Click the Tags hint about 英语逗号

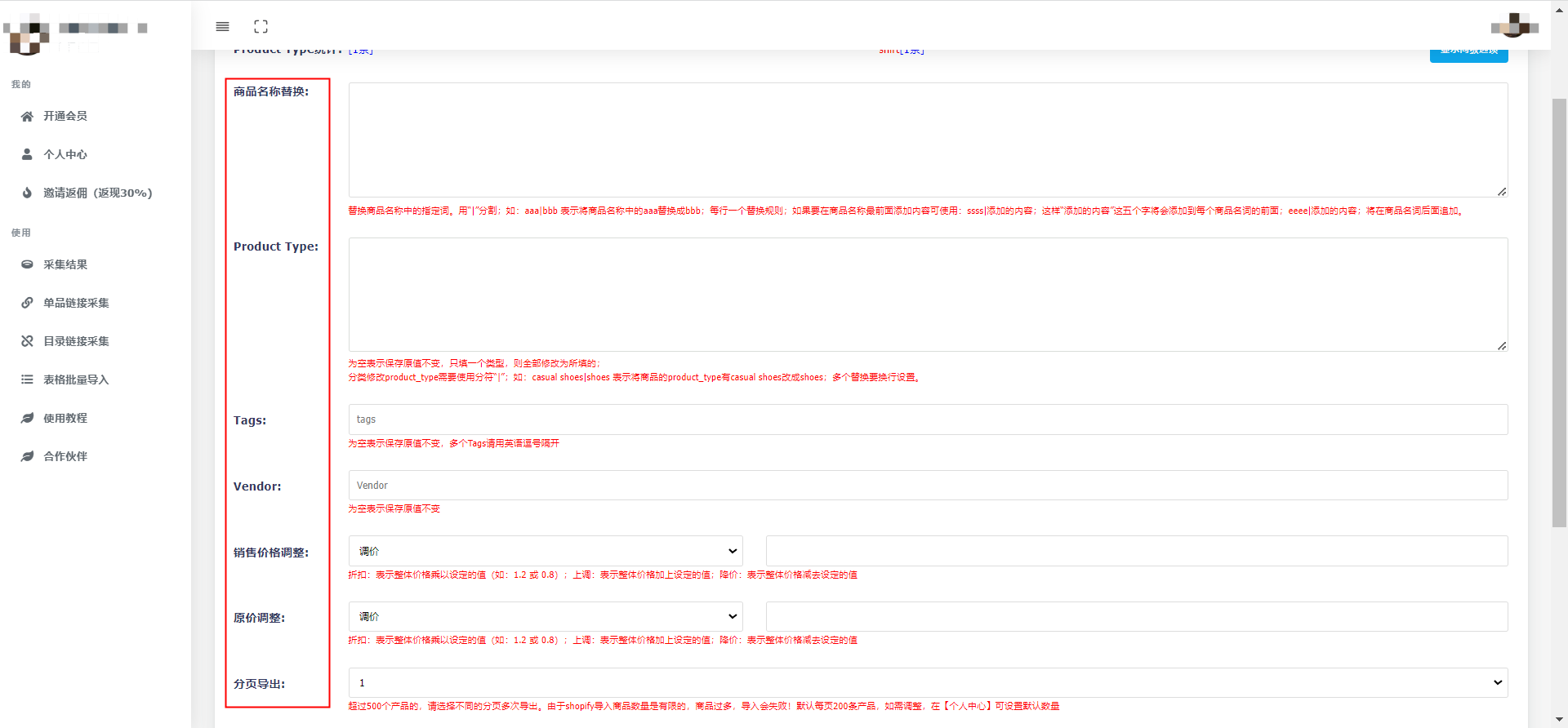tap(454, 443)
